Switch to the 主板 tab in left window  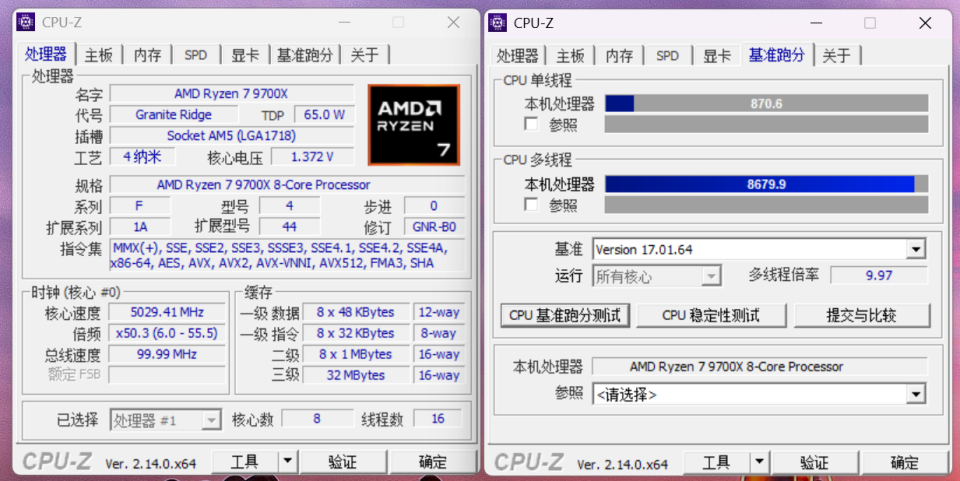pyautogui.click(x=99, y=55)
